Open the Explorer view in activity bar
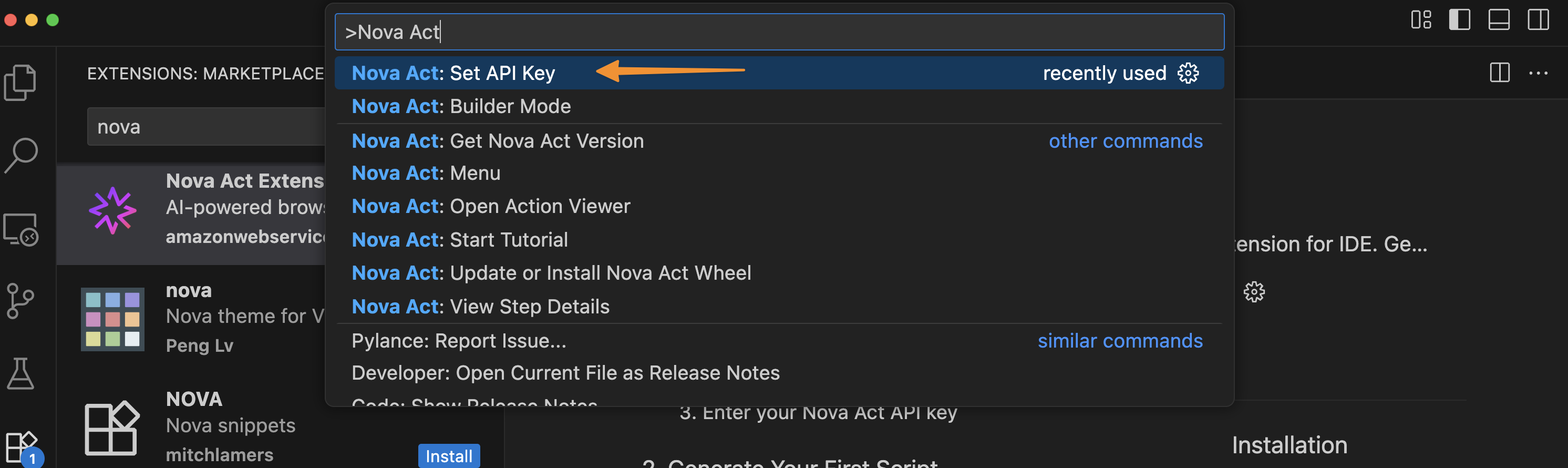Viewport: 1568px width, 468px height. tap(20, 82)
